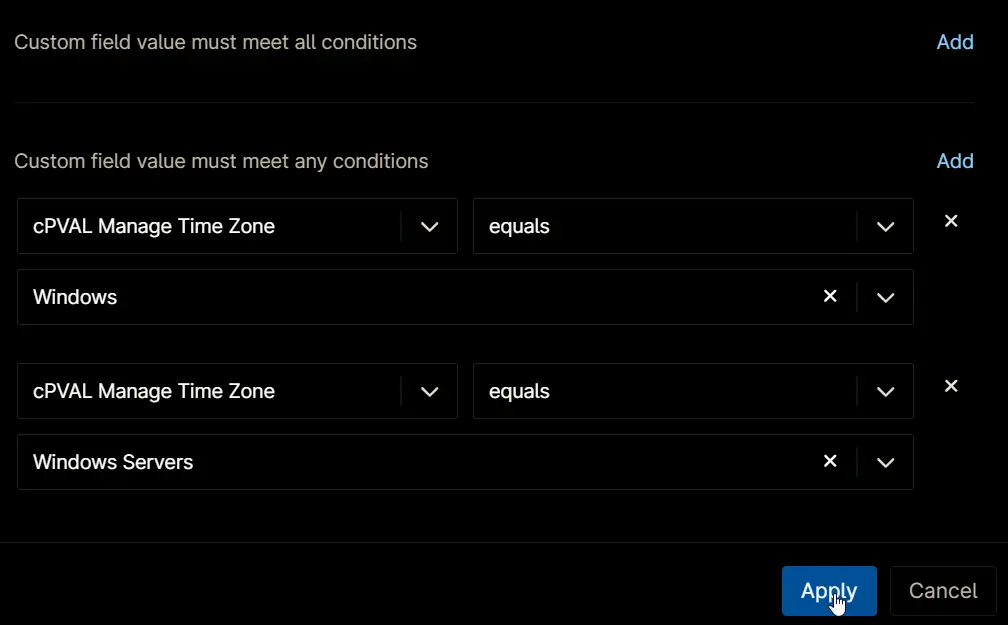Click Add link for all conditions

(x=955, y=42)
